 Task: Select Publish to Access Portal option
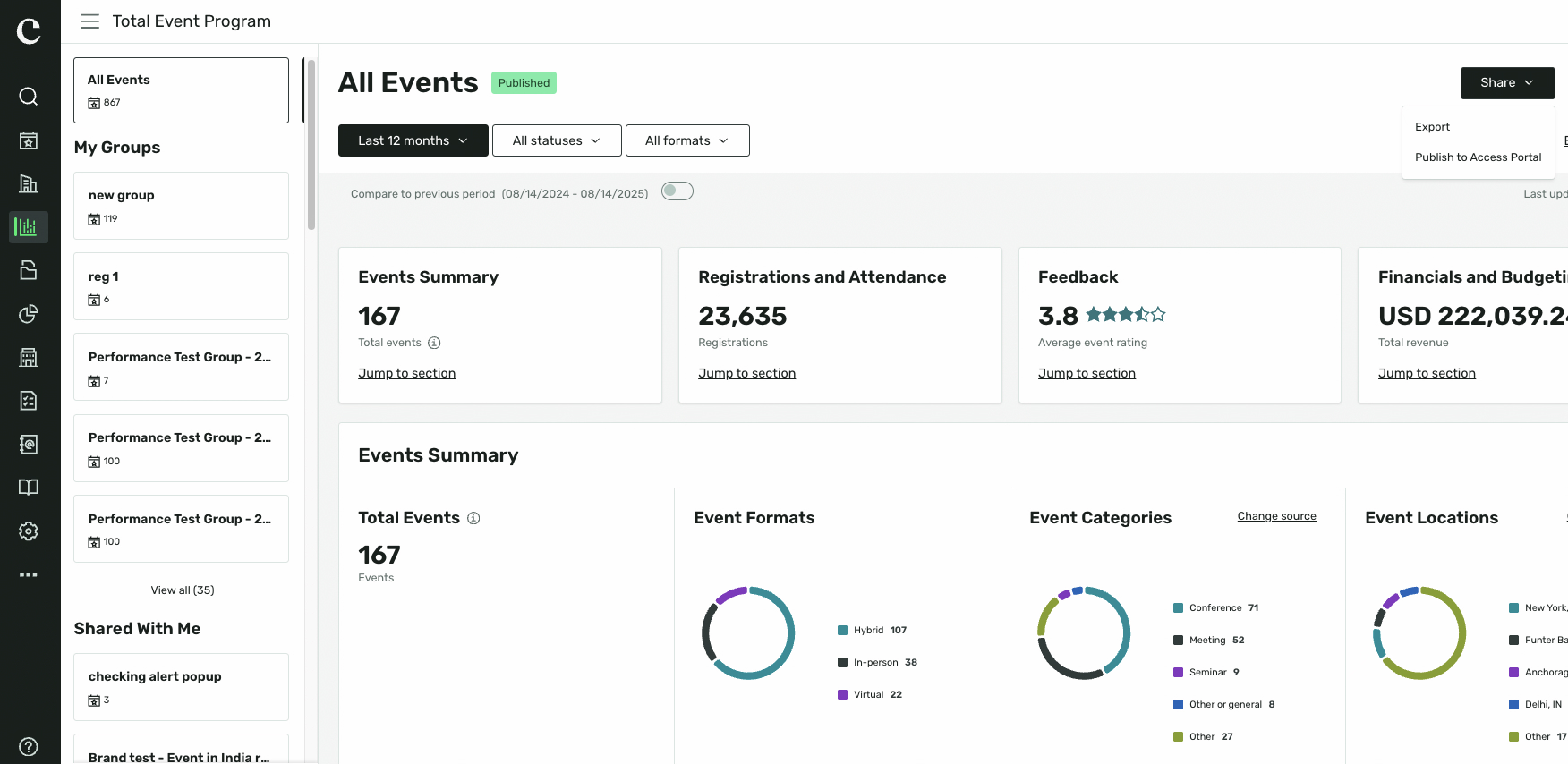coord(1479,157)
